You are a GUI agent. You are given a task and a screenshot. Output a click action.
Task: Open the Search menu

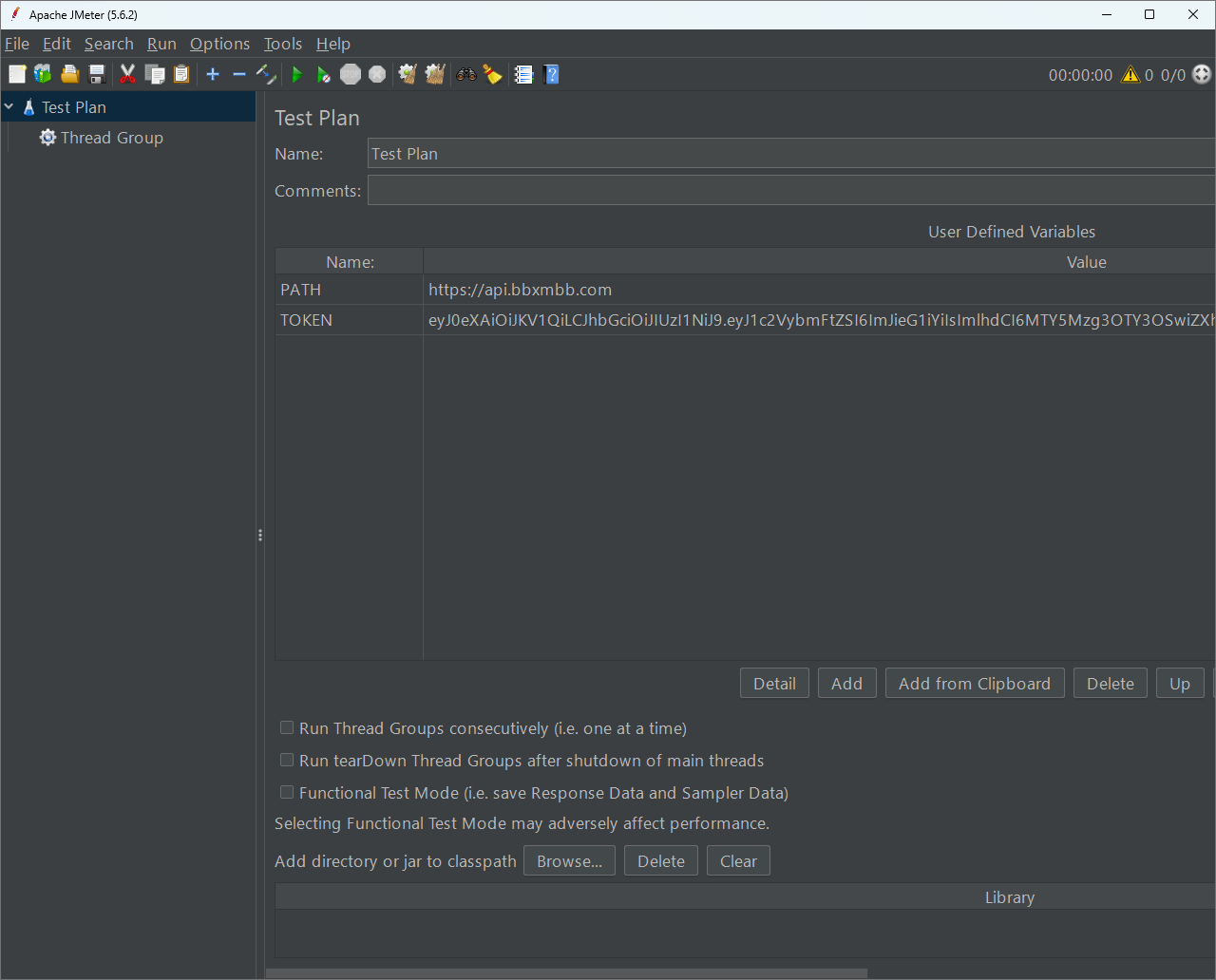coord(109,44)
